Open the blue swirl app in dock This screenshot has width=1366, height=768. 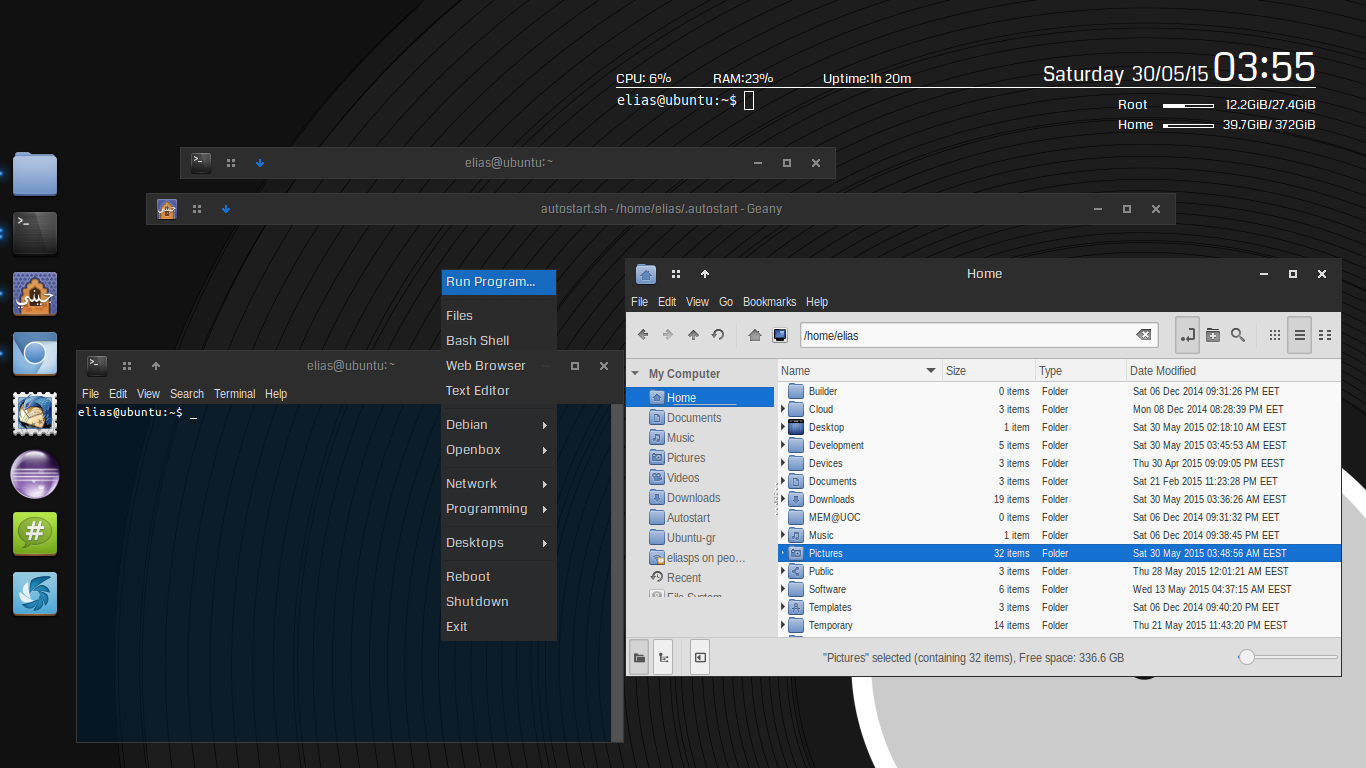(x=35, y=594)
